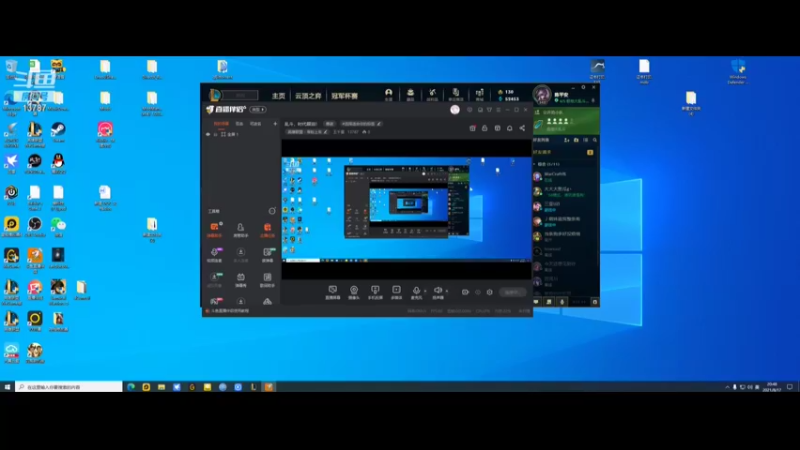
Task: Click the search icon in friends panel
Action: pos(594,140)
